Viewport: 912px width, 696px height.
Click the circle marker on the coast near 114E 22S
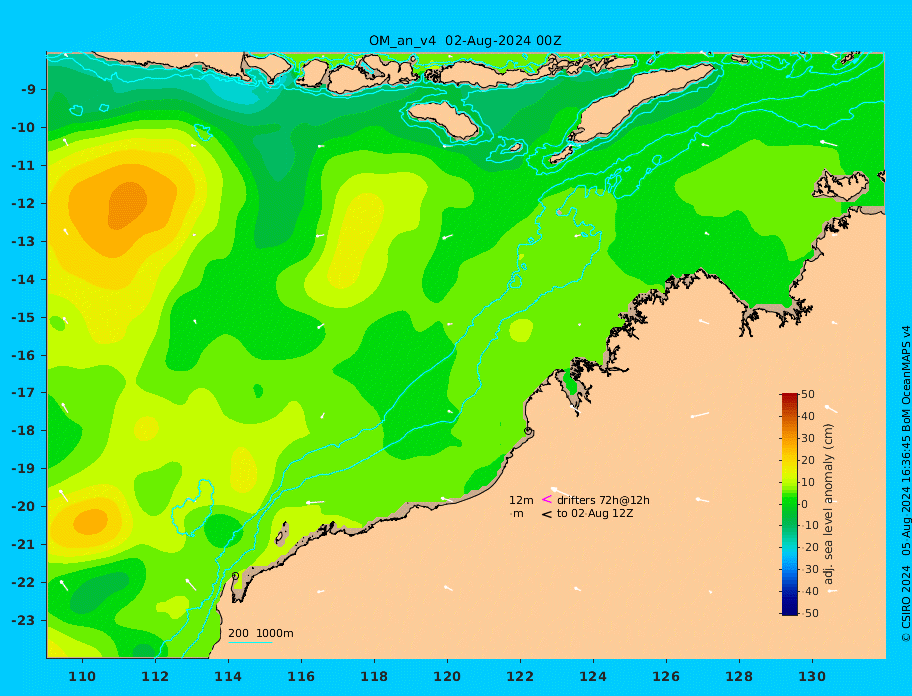point(235,576)
